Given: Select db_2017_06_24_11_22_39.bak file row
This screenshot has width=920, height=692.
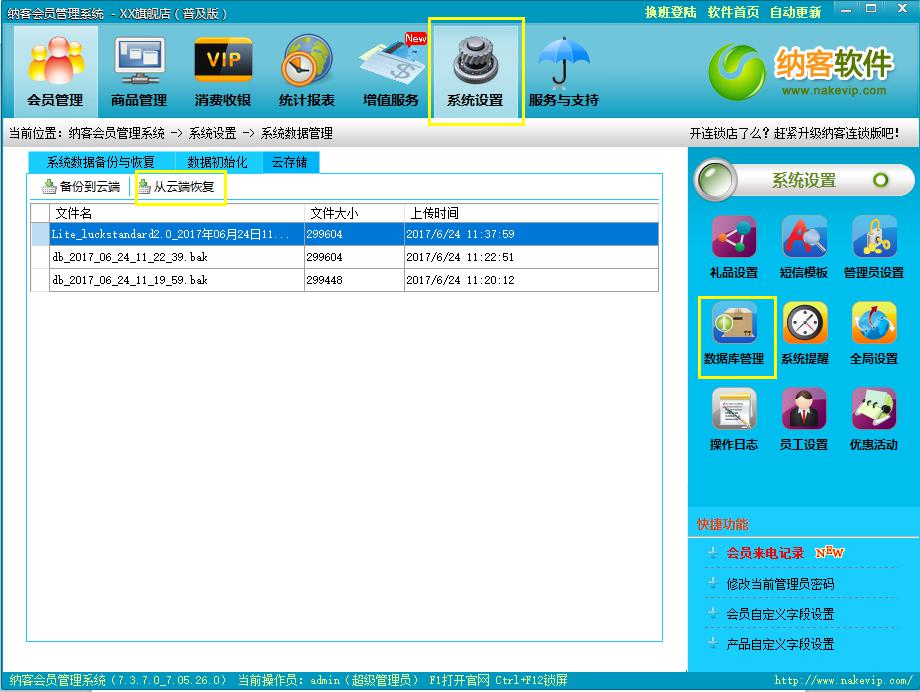Looking at the screenshot, I should tap(176, 257).
